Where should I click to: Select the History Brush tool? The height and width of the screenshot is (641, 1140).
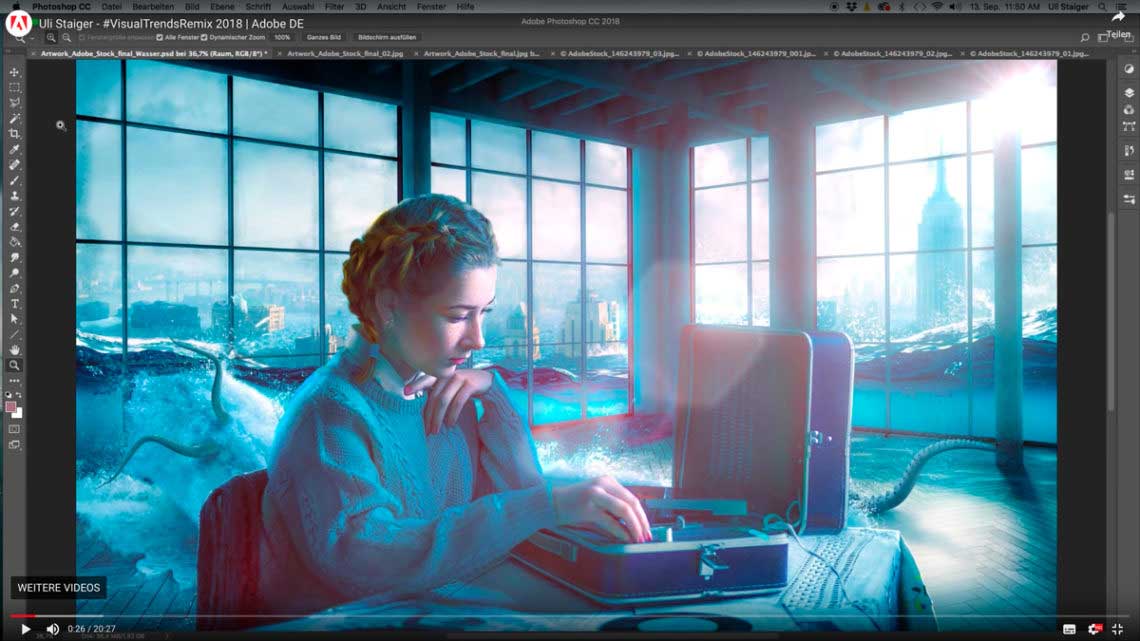coord(15,211)
